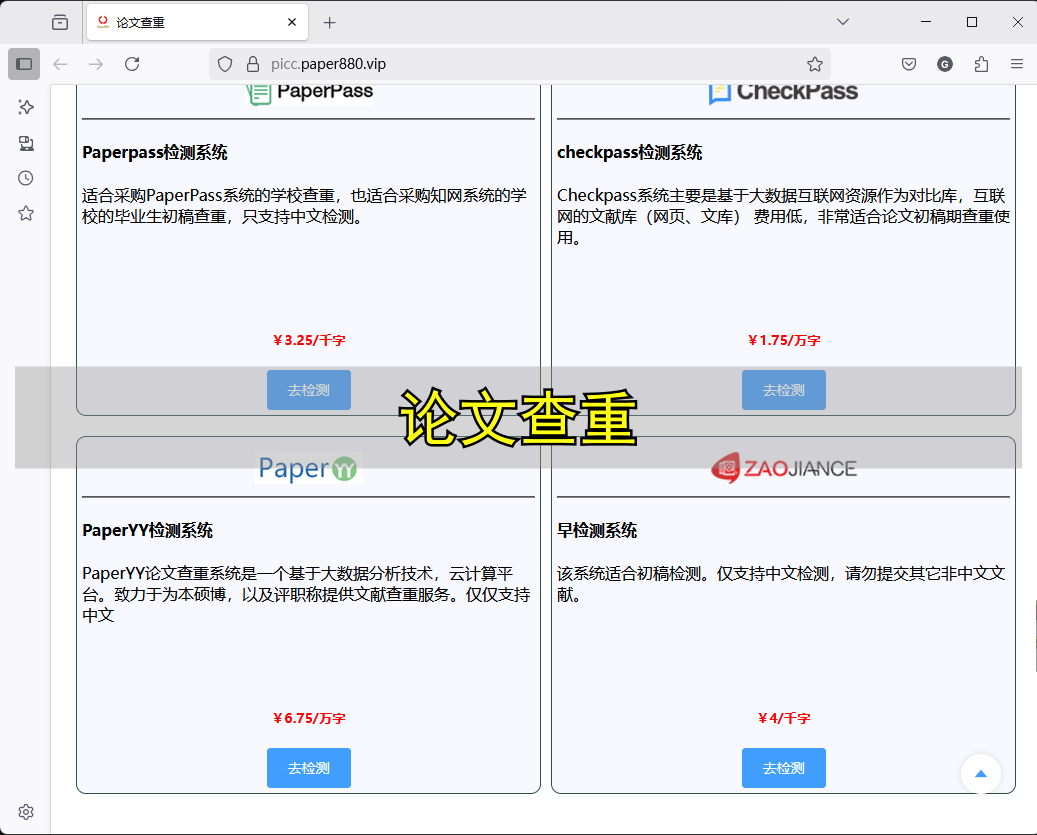Save this page to Pocket

pos(908,63)
